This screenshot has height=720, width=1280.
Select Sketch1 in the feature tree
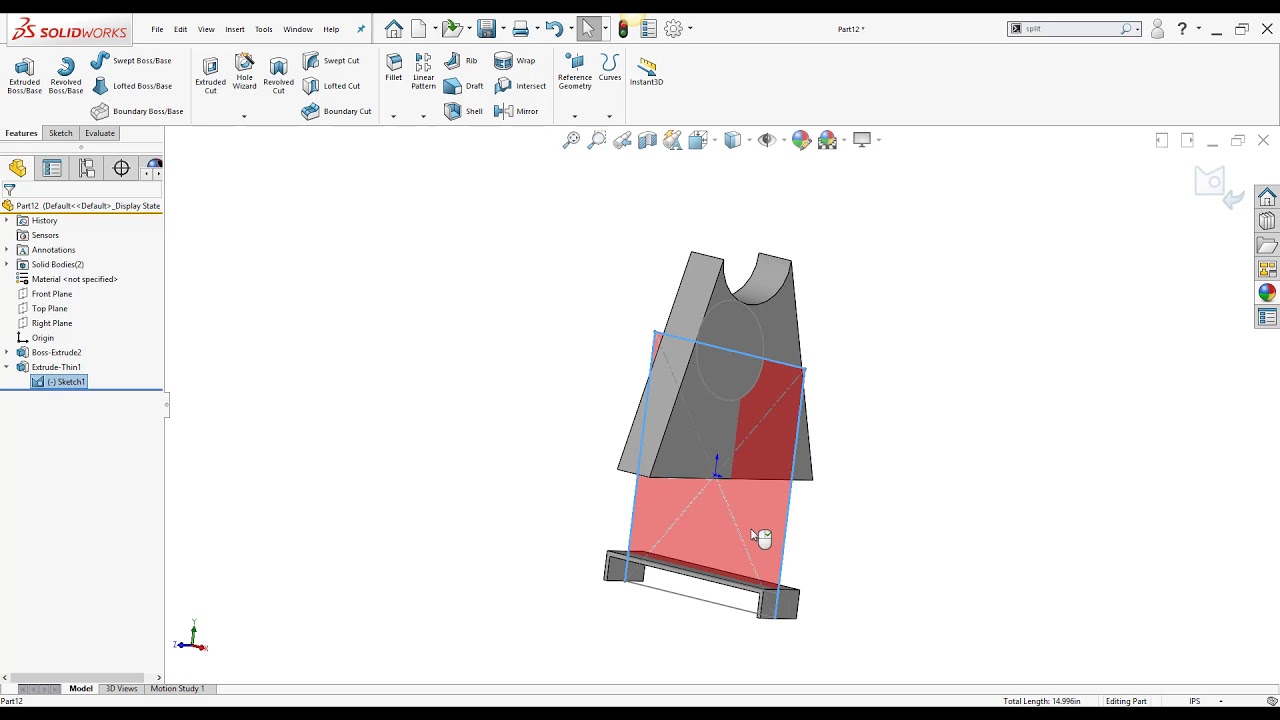[x=66, y=382]
